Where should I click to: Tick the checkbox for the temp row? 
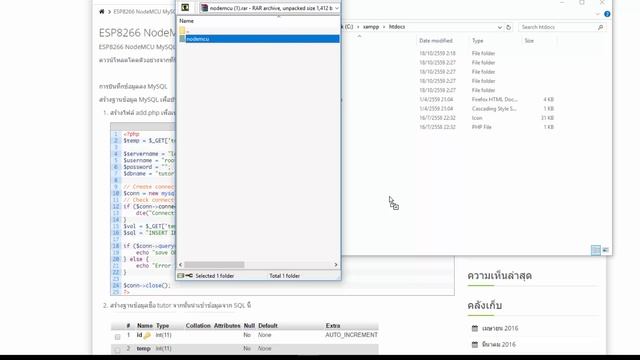(x=118, y=350)
